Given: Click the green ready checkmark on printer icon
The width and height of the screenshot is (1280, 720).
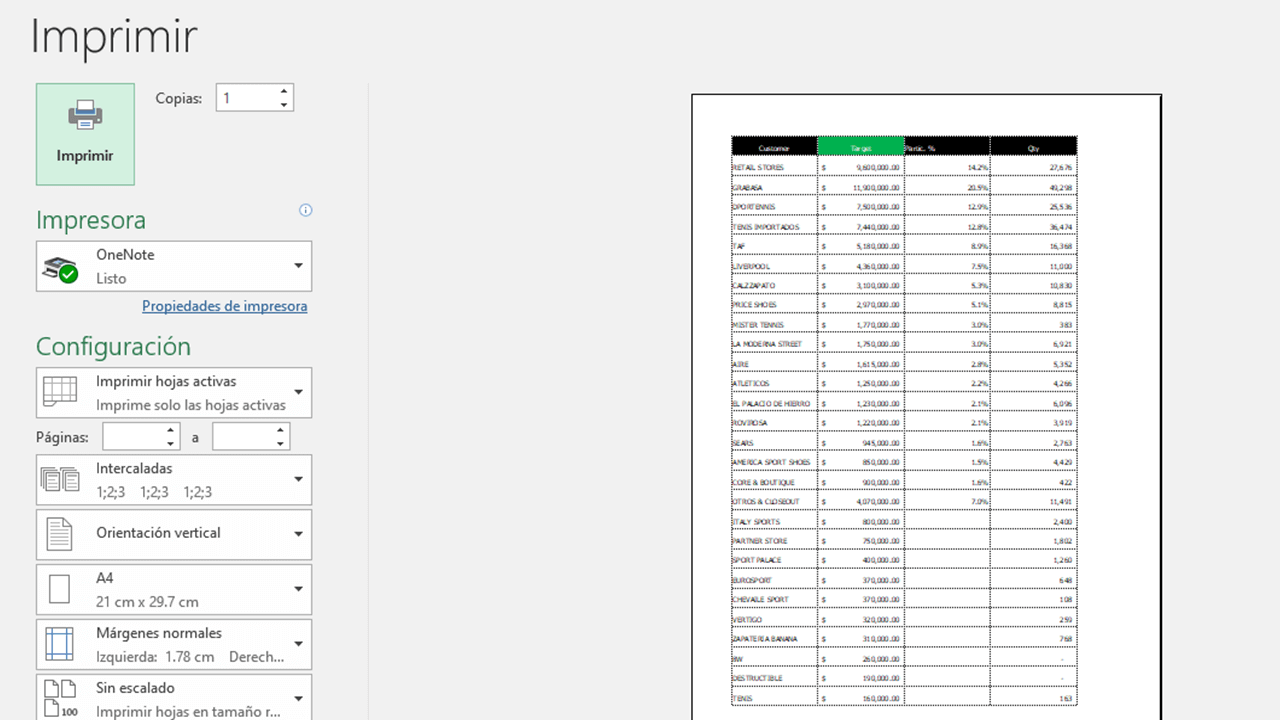Looking at the screenshot, I should tap(71, 274).
